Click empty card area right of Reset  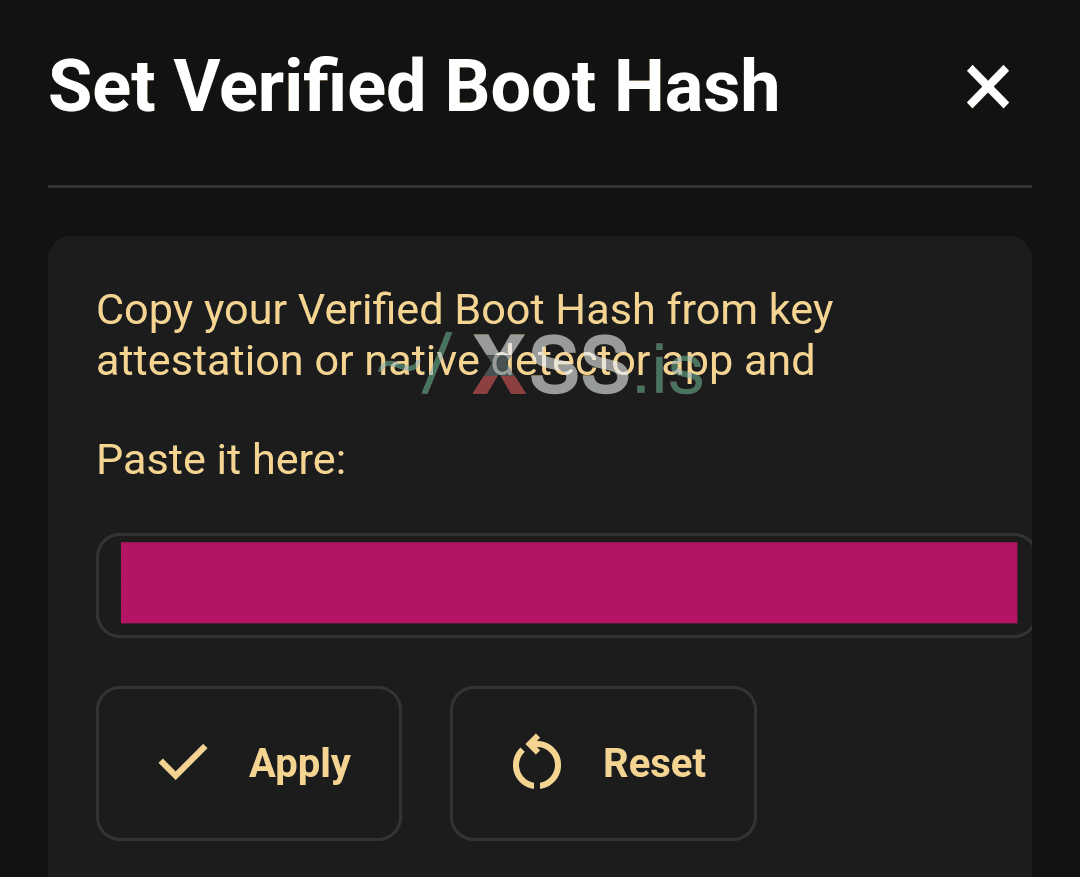pyautogui.click(x=894, y=763)
